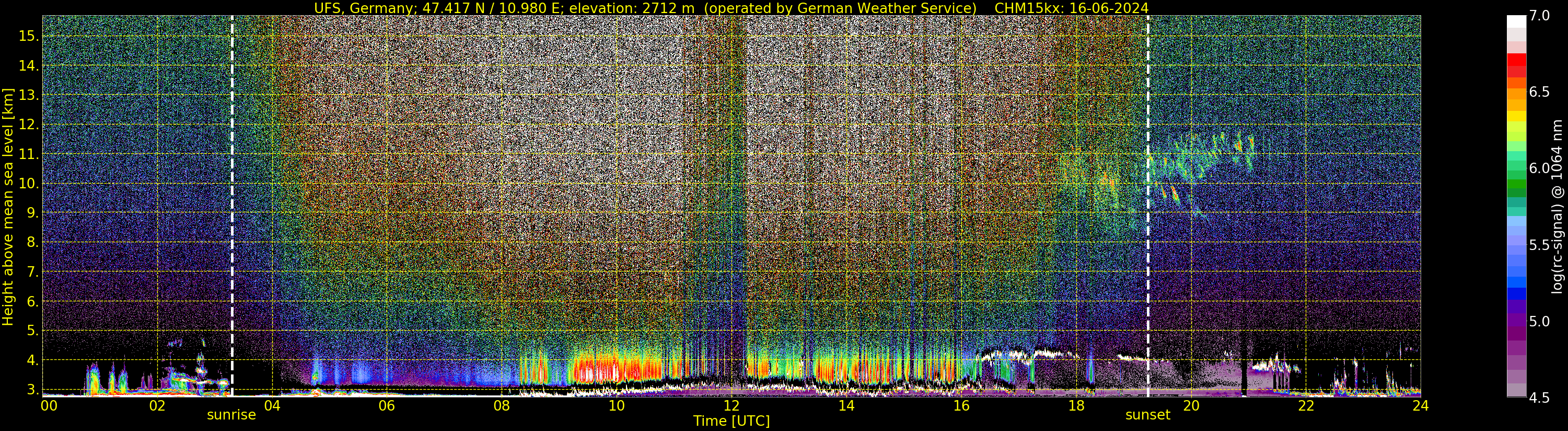Select the 18 hour tick label
The width and height of the screenshot is (1568, 431).
tap(1076, 406)
